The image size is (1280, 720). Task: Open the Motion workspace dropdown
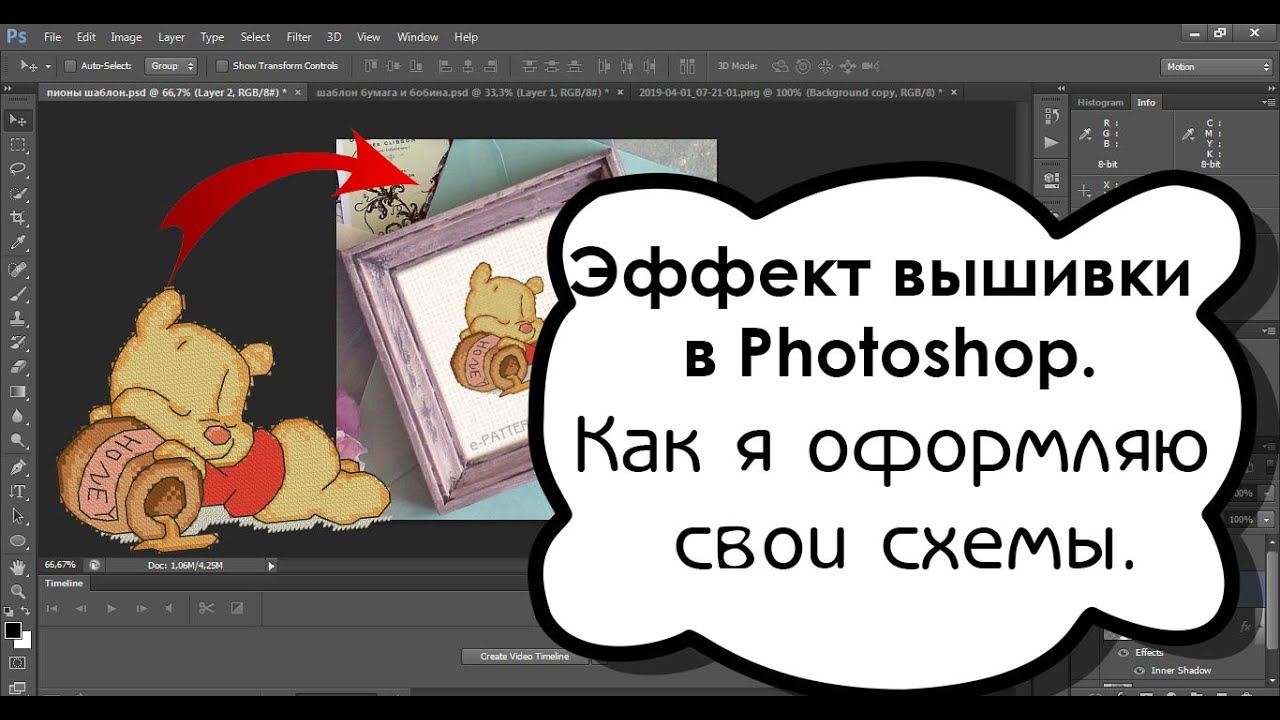pos(1216,67)
